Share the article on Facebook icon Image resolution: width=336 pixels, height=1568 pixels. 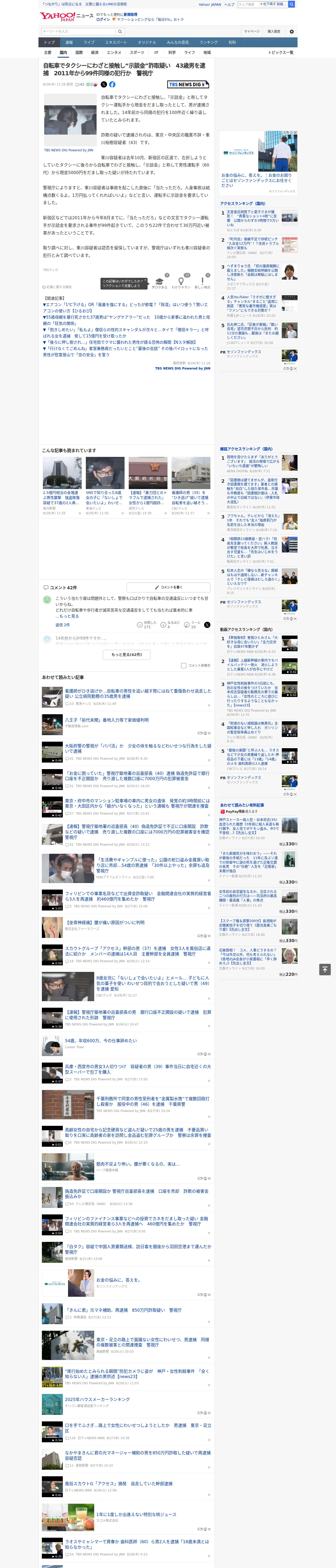112,85
